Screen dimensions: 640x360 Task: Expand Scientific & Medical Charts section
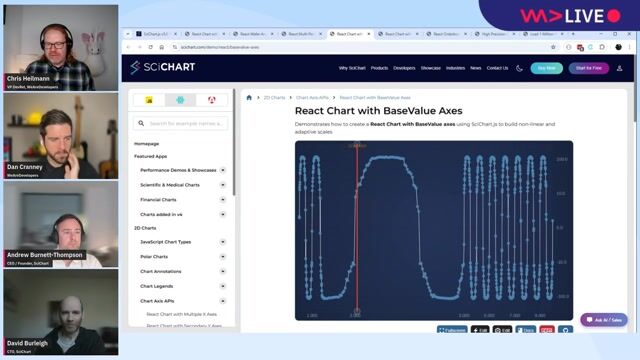223,185
